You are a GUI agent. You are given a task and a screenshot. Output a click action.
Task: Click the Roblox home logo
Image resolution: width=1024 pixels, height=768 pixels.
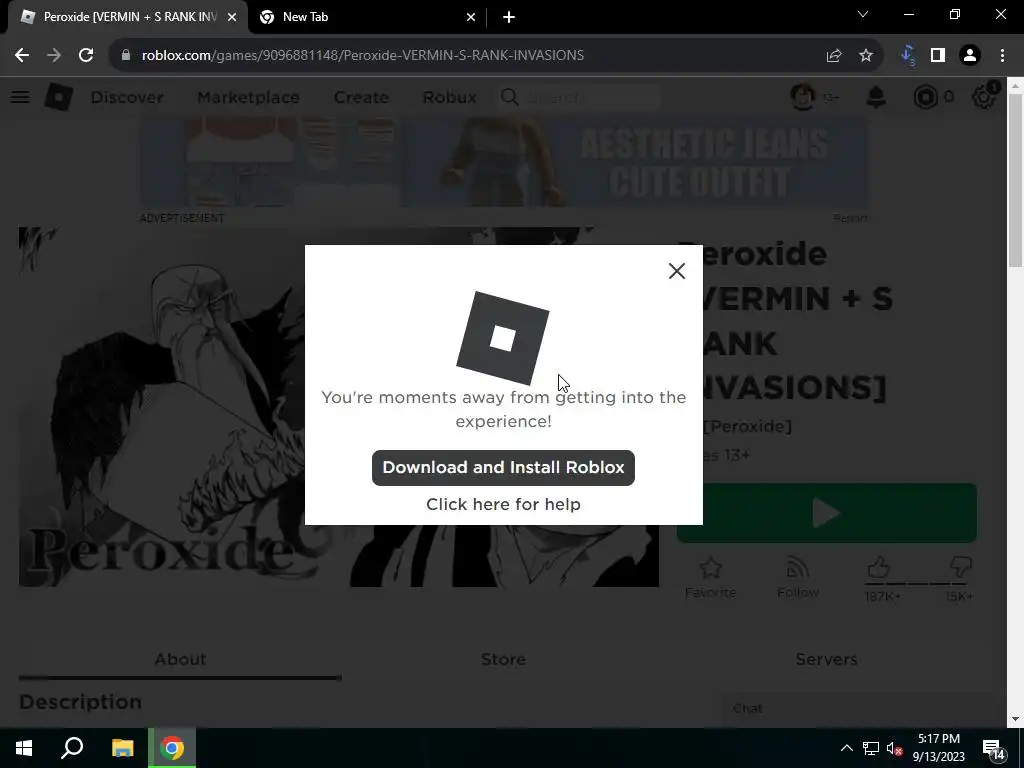coord(59,97)
